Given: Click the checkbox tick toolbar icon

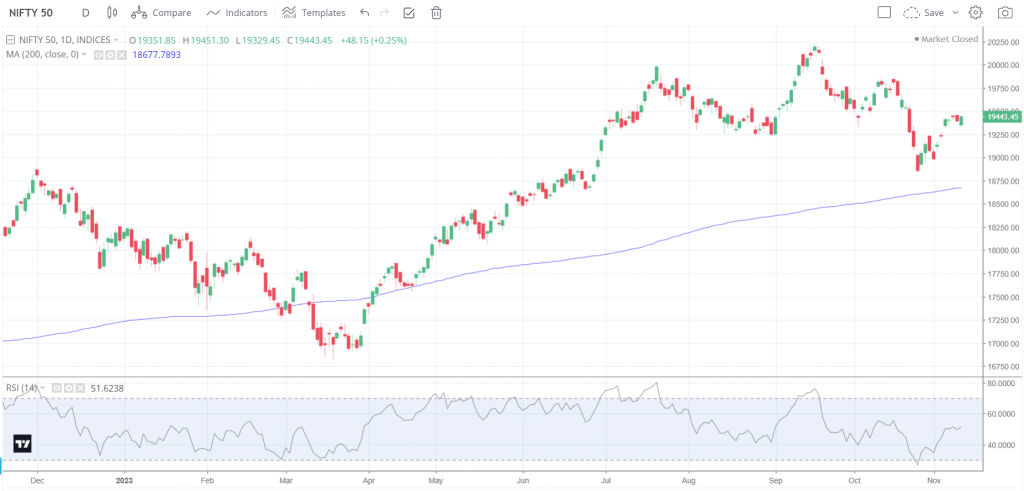Looking at the screenshot, I should click(409, 12).
